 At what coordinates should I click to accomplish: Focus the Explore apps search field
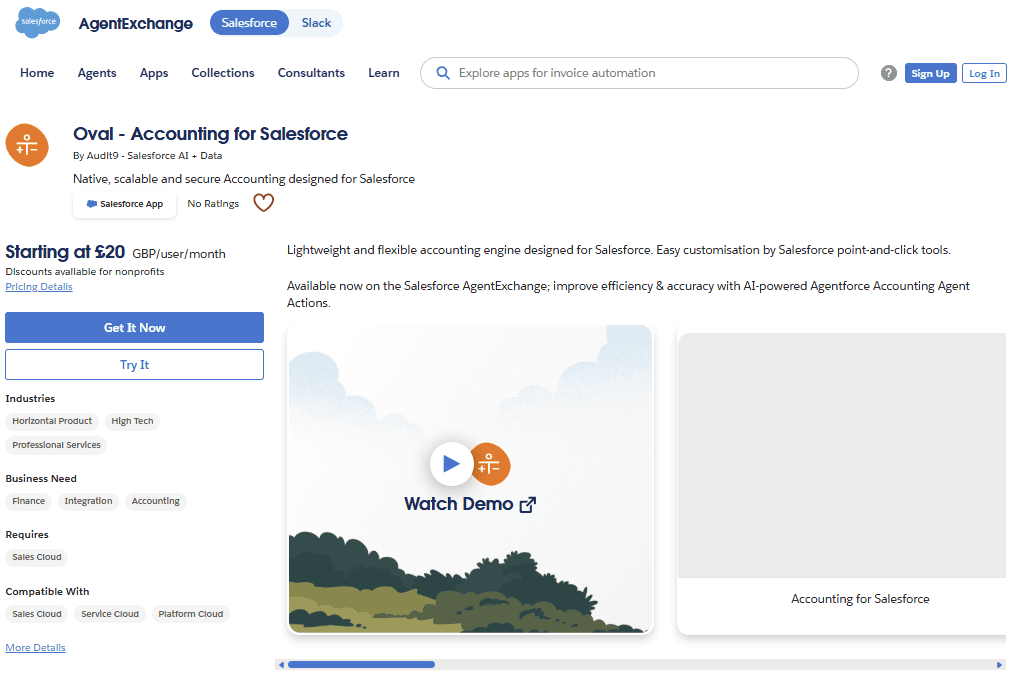click(x=639, y=73)
